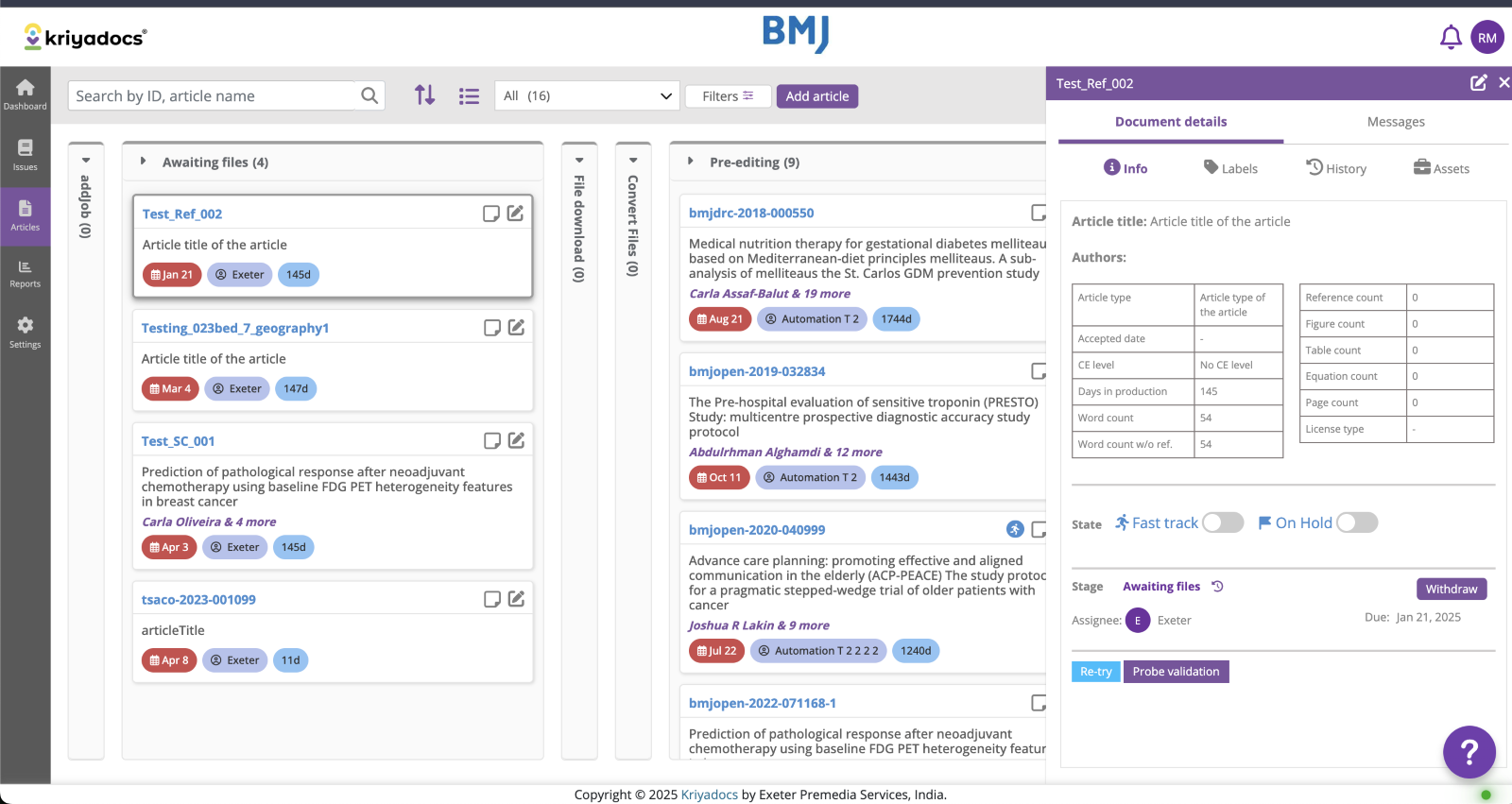Switch to the Messages tab
This screenshot has width=1512, height=804.
coord(1395,122)
